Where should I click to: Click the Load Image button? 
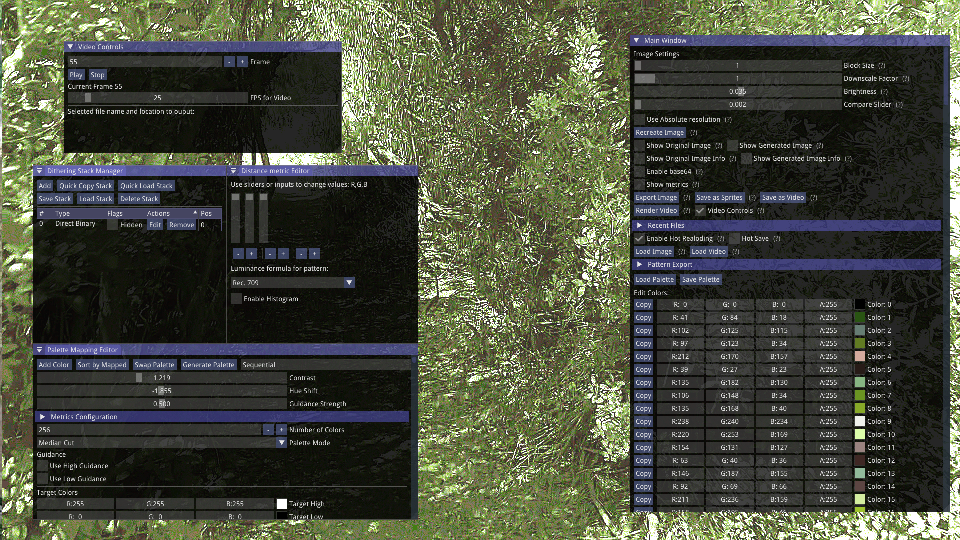(x=653, y=251)
